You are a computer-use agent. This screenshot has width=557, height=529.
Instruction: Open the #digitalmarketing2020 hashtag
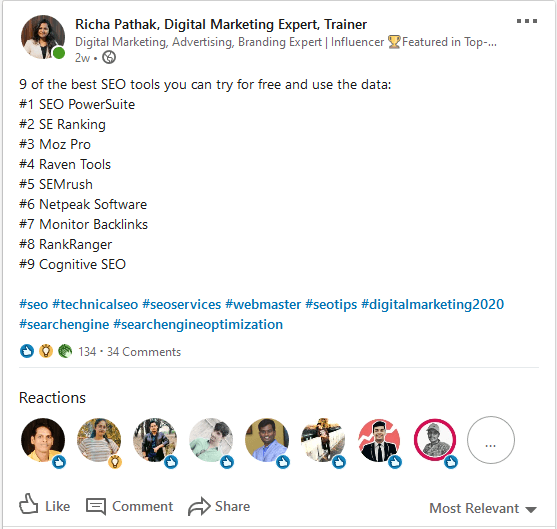pyautogui.click(x=432, y=304)
